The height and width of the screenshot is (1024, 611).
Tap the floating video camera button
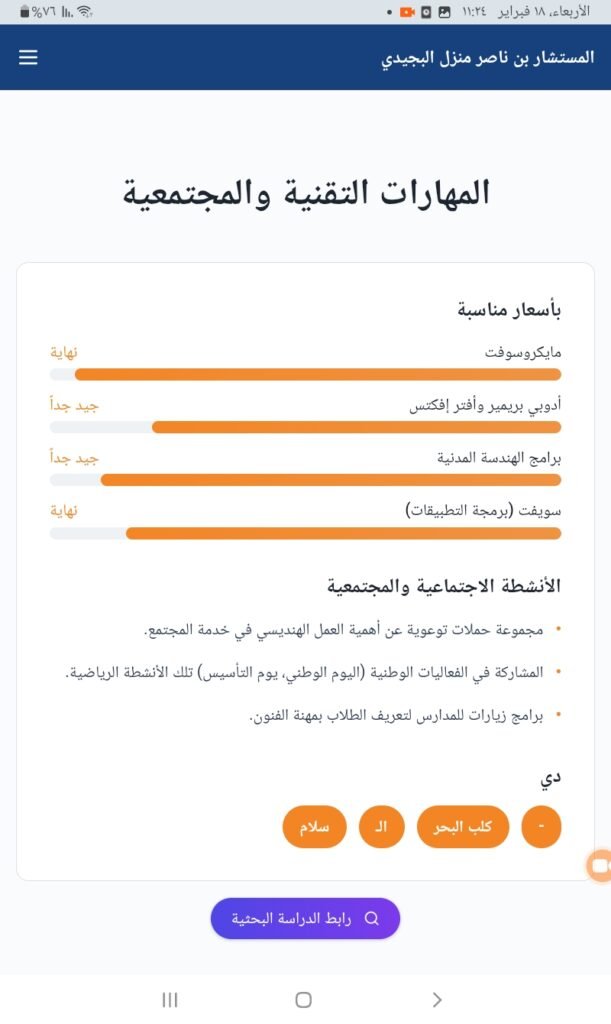click(600, 866)
